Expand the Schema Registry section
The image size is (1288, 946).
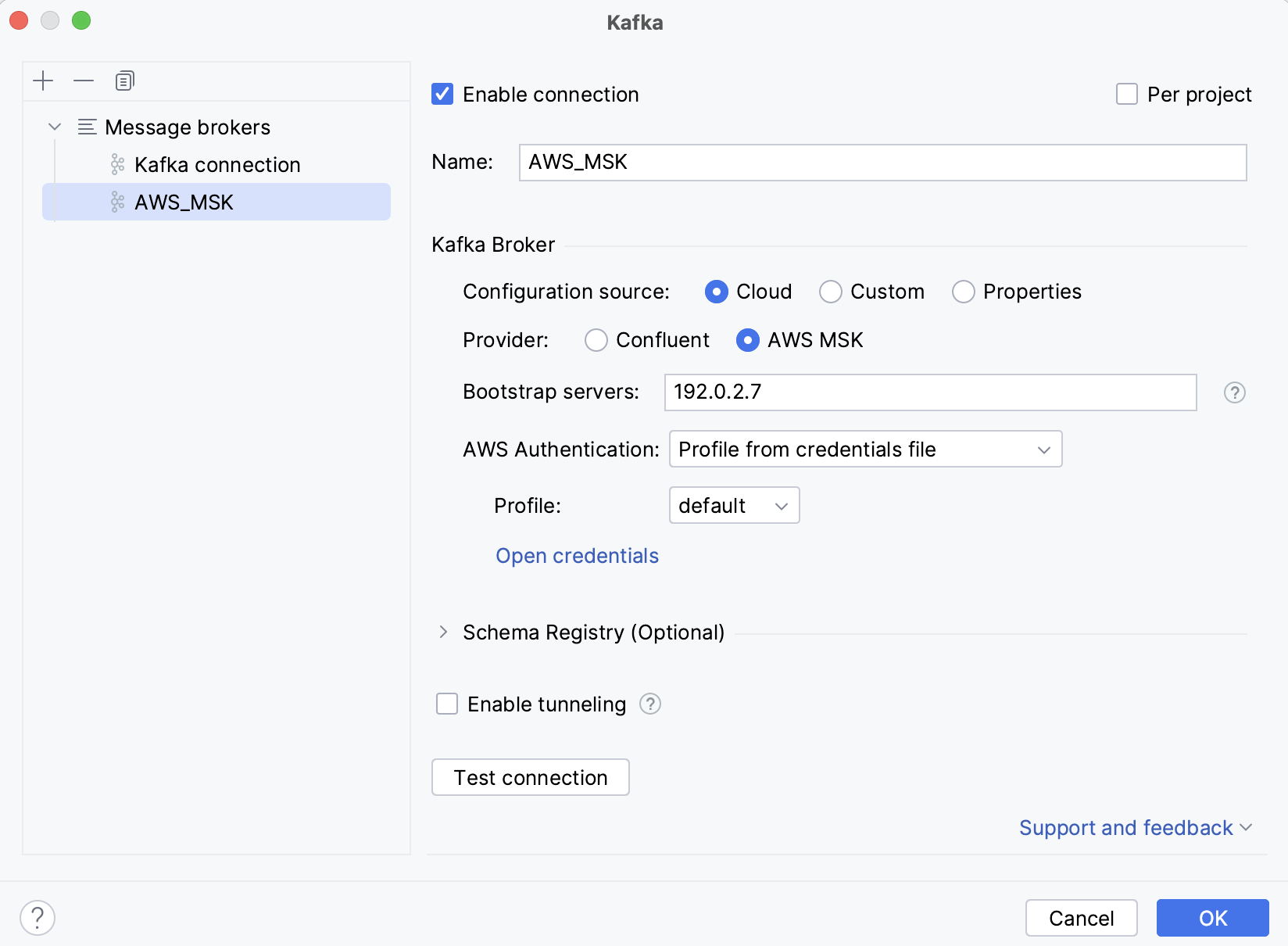coord(444,632)
